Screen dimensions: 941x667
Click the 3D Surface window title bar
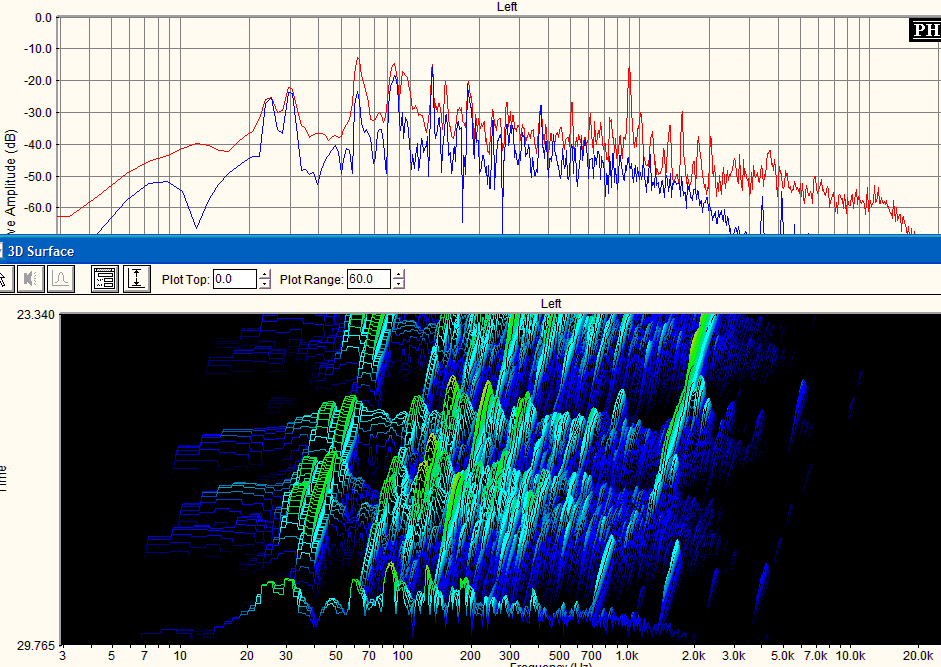470,251
